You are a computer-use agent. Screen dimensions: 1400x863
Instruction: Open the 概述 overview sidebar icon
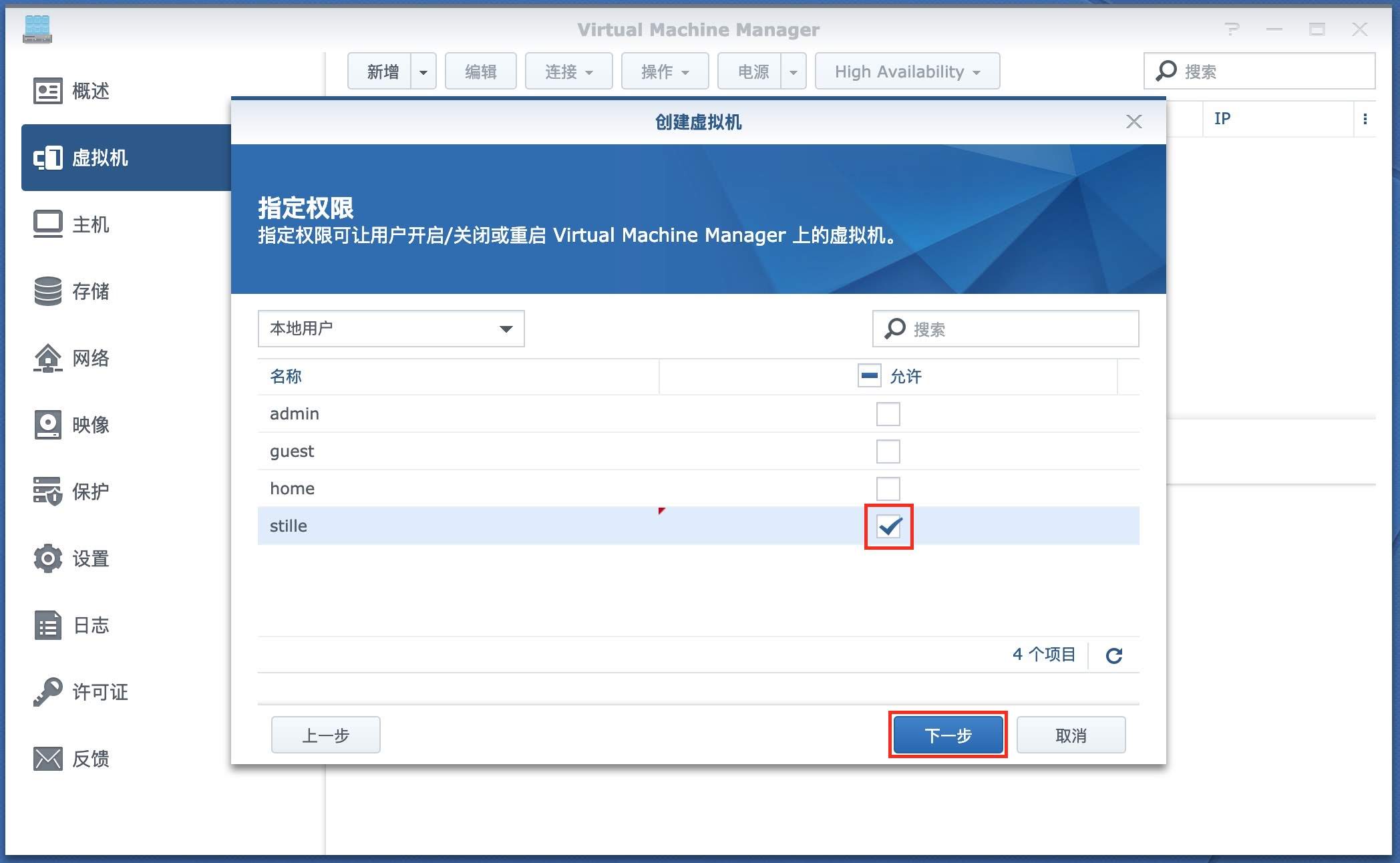coord(48,91)
